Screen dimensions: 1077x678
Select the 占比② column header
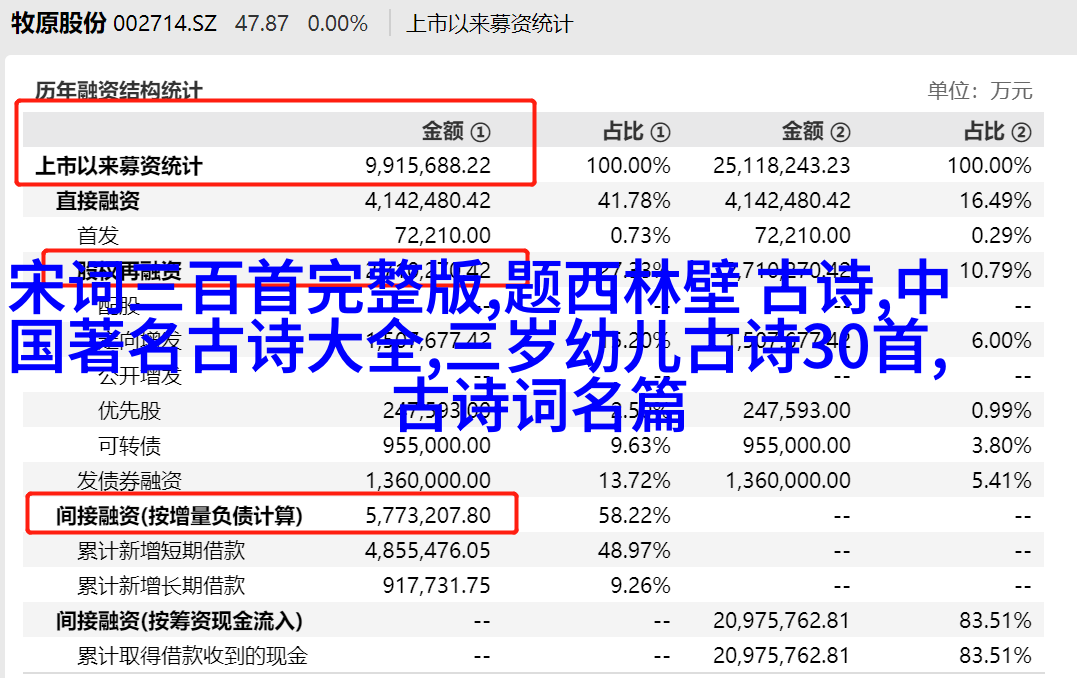pyautogui.click(x=997, y=131)
